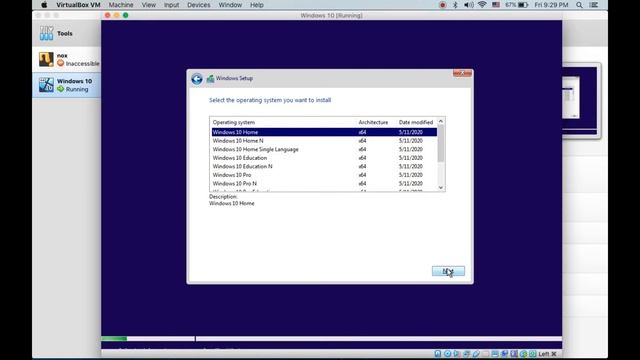Open the Wi-Fi menu bar icon
This screenshot has width=640, height=360.
482,5
